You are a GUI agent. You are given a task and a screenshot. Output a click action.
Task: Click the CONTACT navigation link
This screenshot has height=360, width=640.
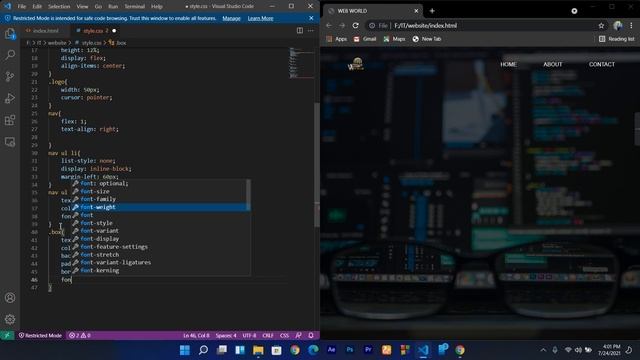pos(602,64)
